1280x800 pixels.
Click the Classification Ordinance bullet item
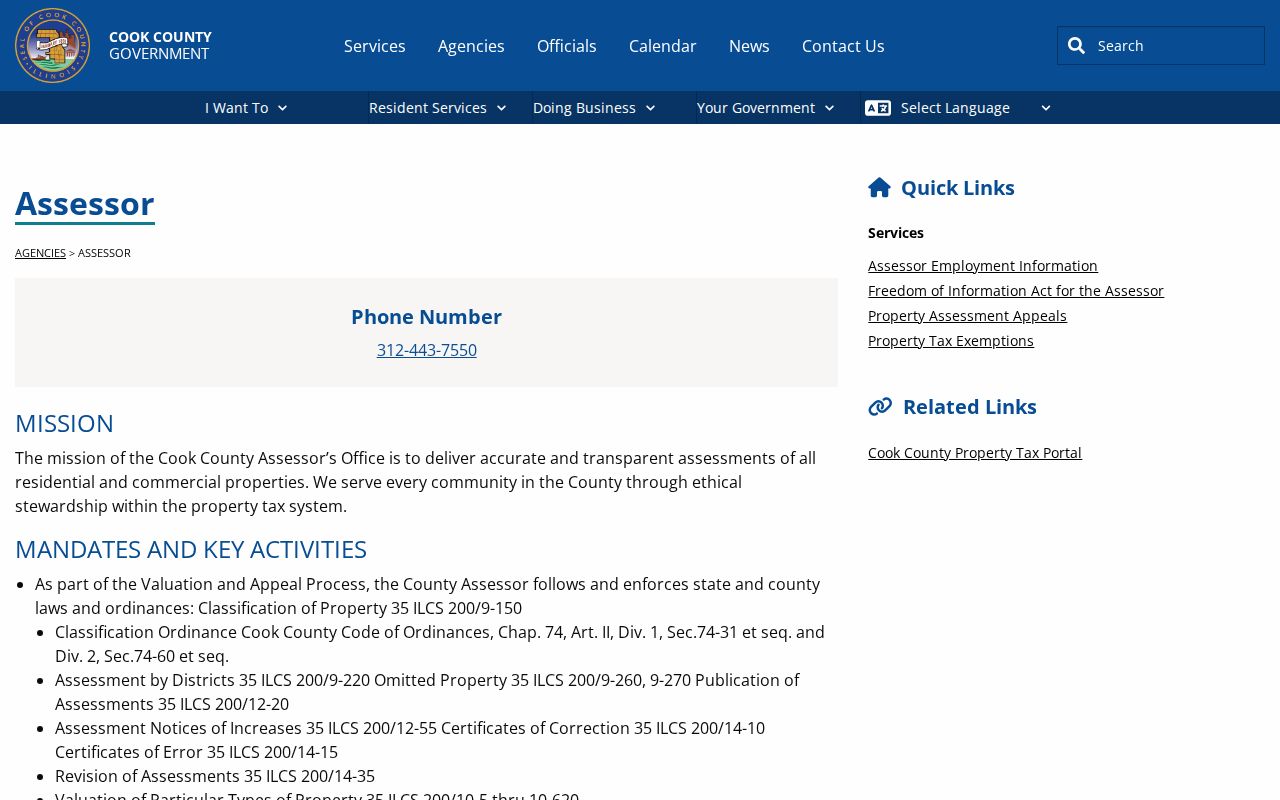click(440, 644)
